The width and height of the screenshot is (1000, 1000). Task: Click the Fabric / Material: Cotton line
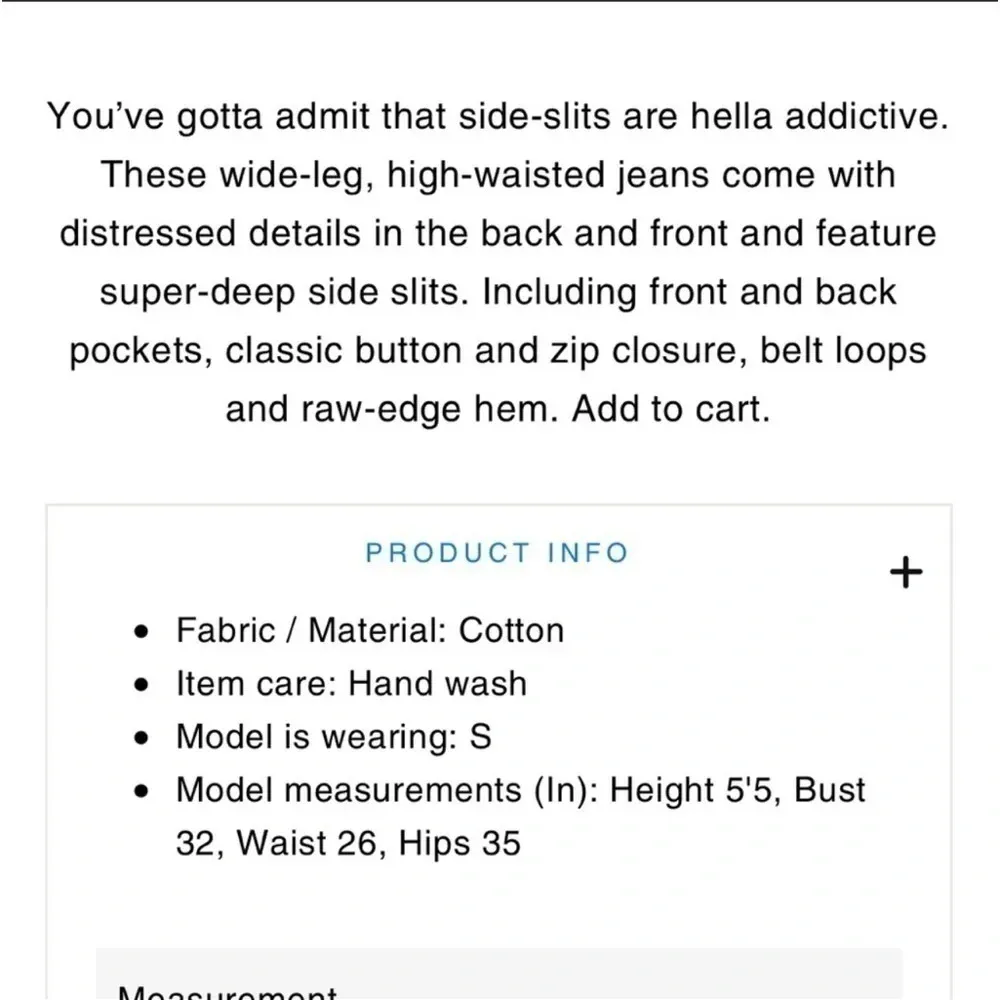tap(370, 630)
